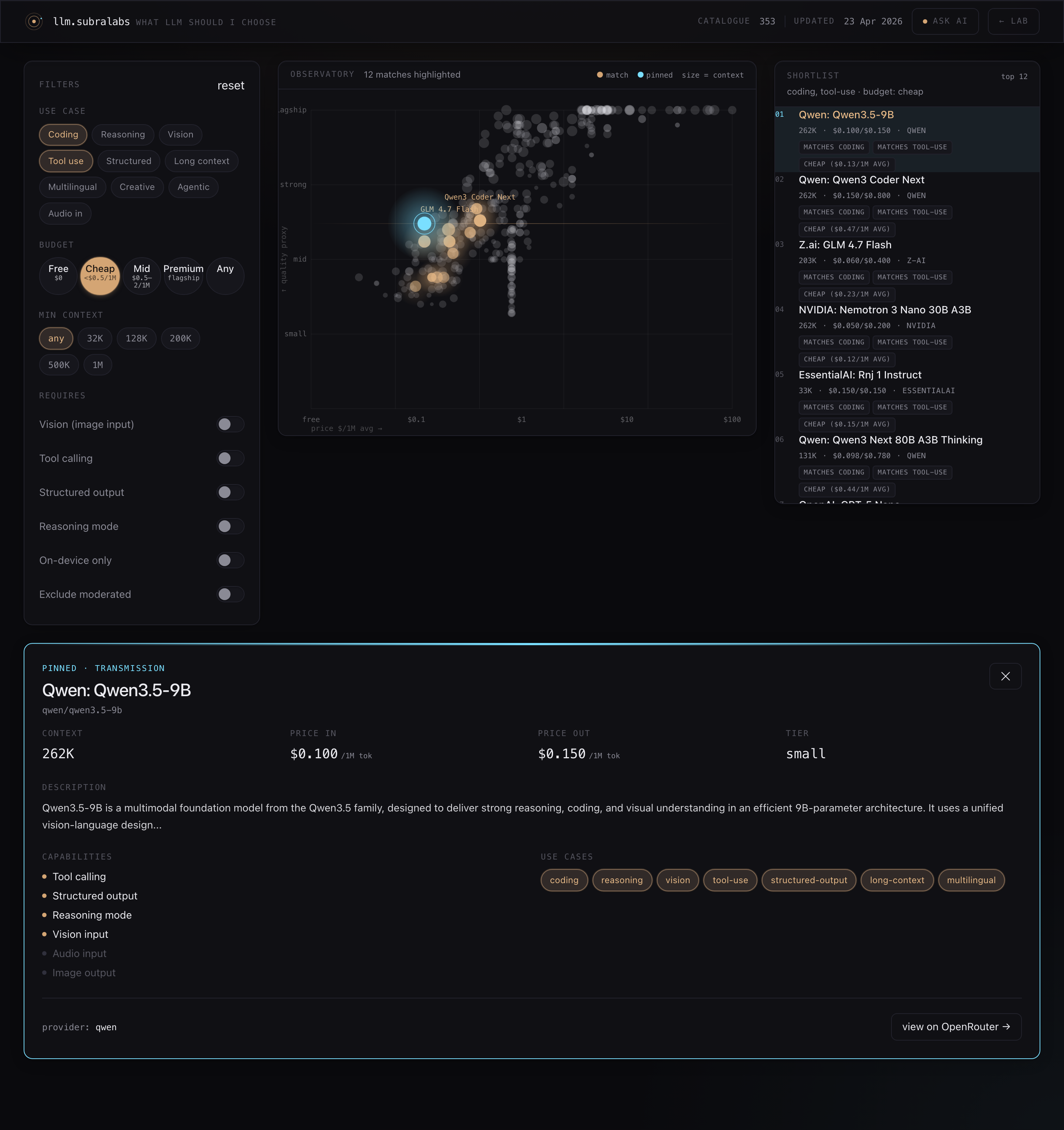Select the Reasoning use case chip

click(x=123, y=135)
